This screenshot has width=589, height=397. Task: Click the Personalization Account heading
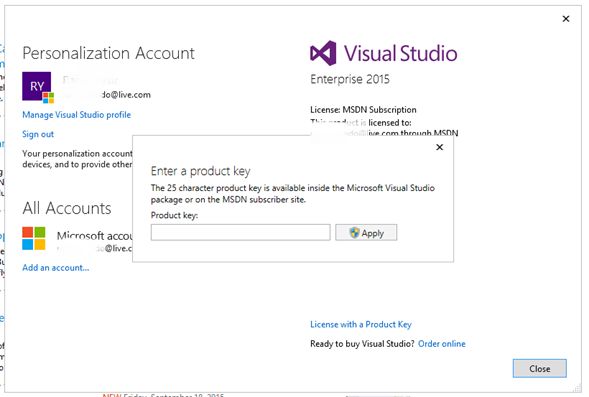[x=109, y=53]
